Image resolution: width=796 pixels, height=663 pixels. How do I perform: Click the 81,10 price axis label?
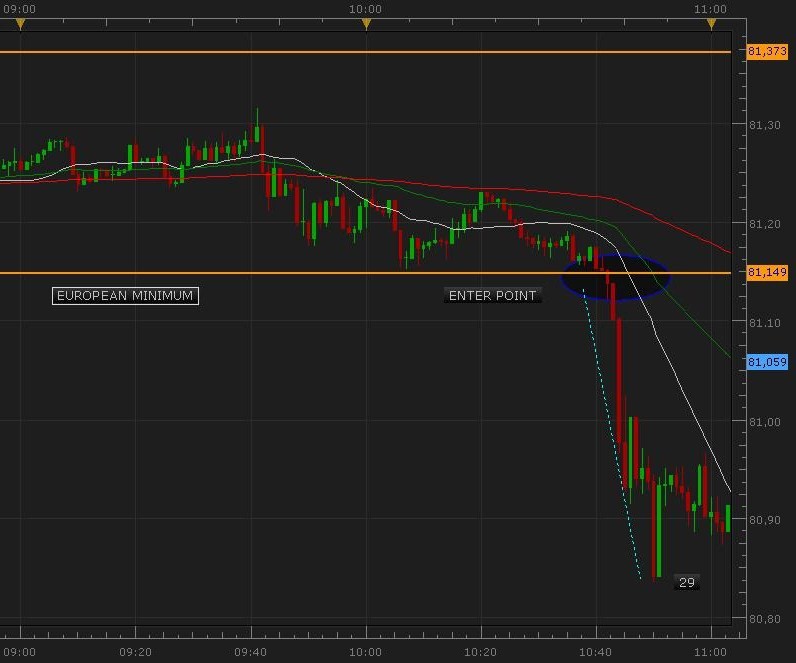click(765, 323)
